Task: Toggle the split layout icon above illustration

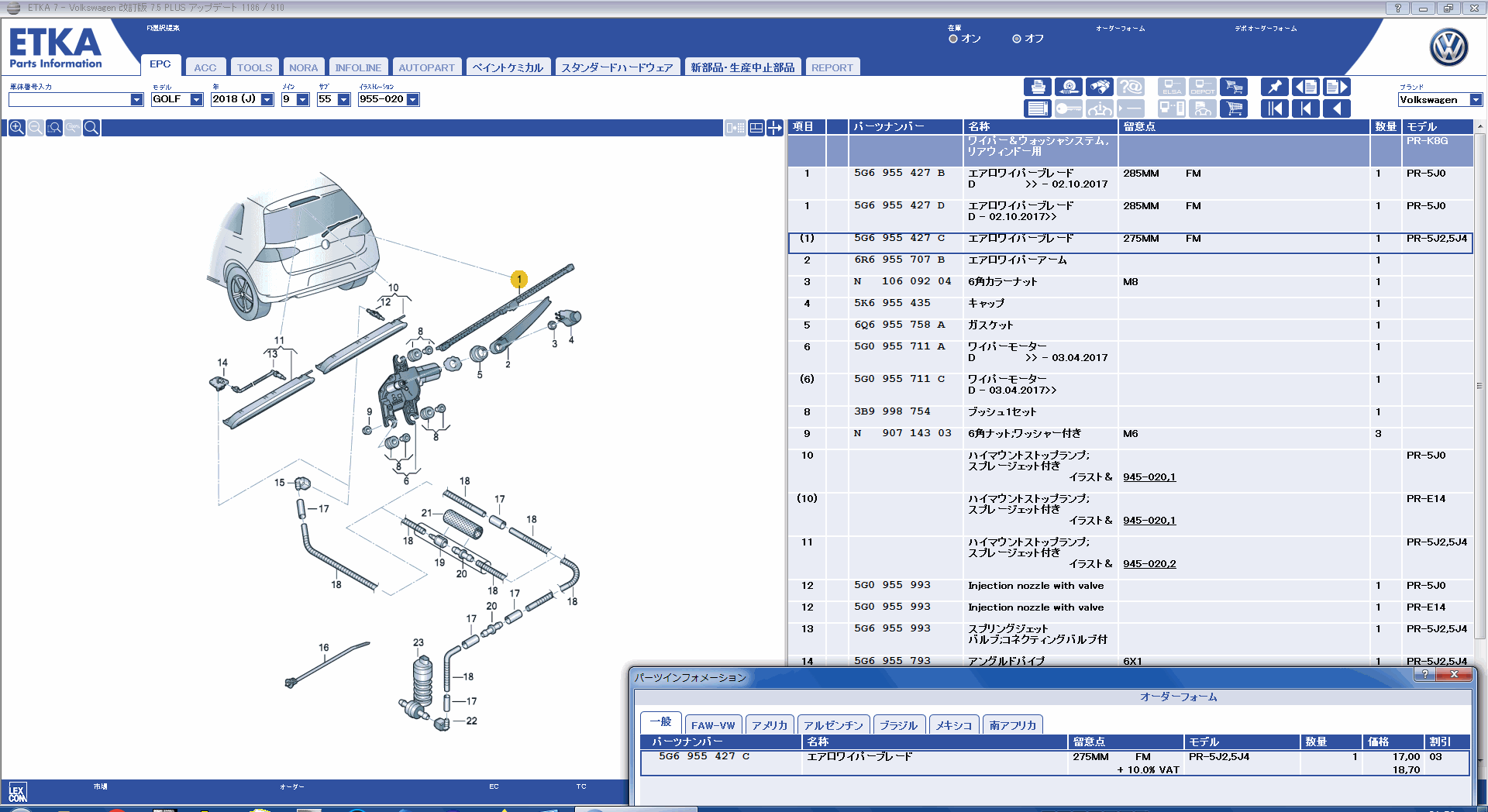Action: click(x=756, y=128)
